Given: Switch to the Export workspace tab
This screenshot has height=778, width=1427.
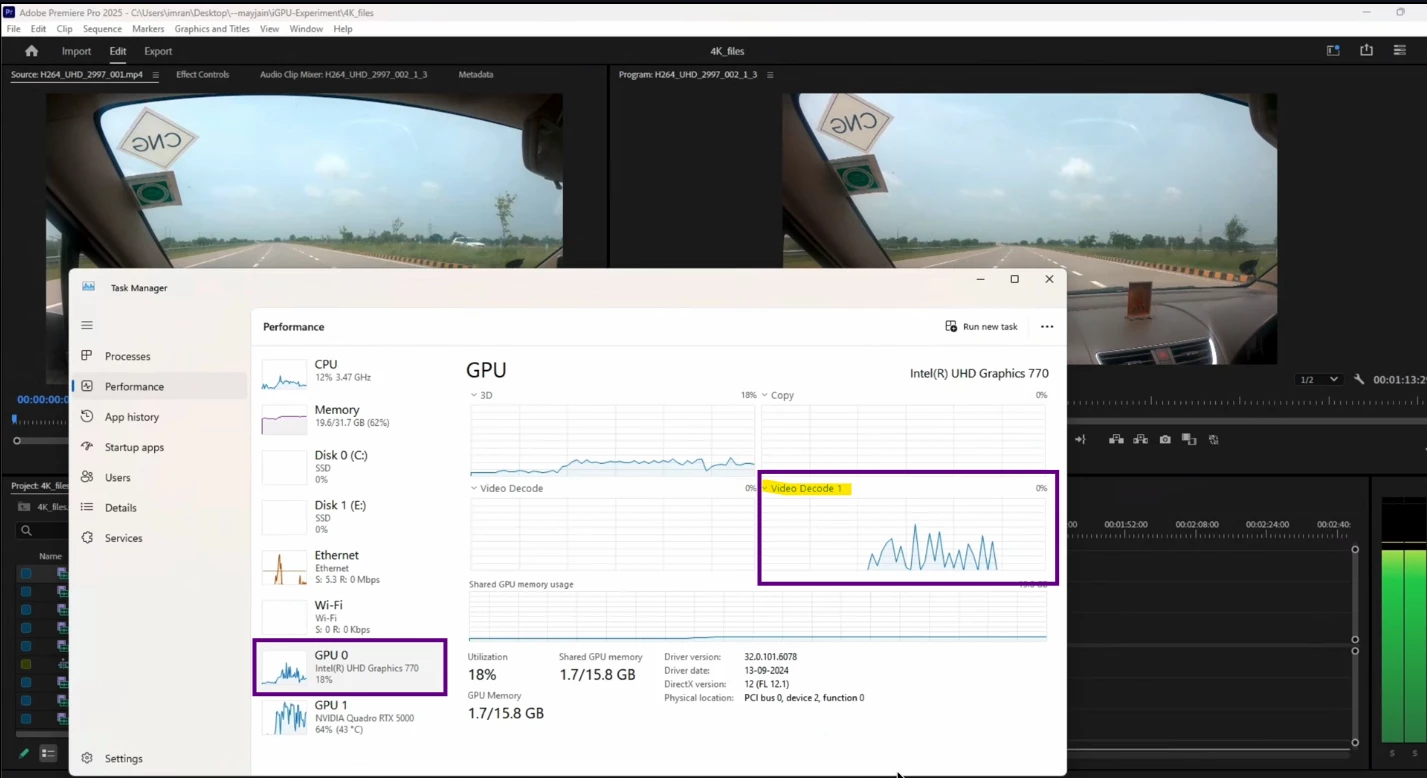Looking at the screenshot, I should (x=158, y=51).
